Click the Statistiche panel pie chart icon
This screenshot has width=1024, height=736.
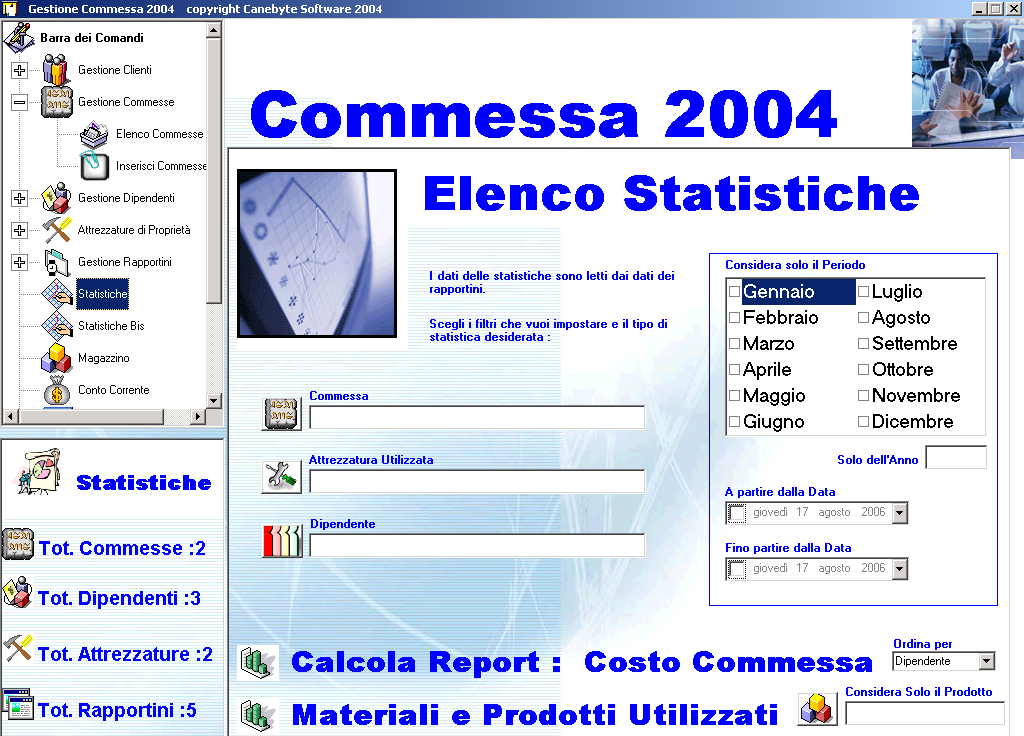[x=39, y=472]
